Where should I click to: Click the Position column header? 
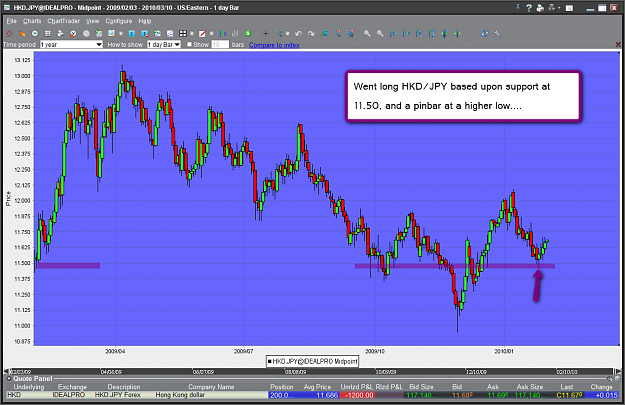(281, 387)
